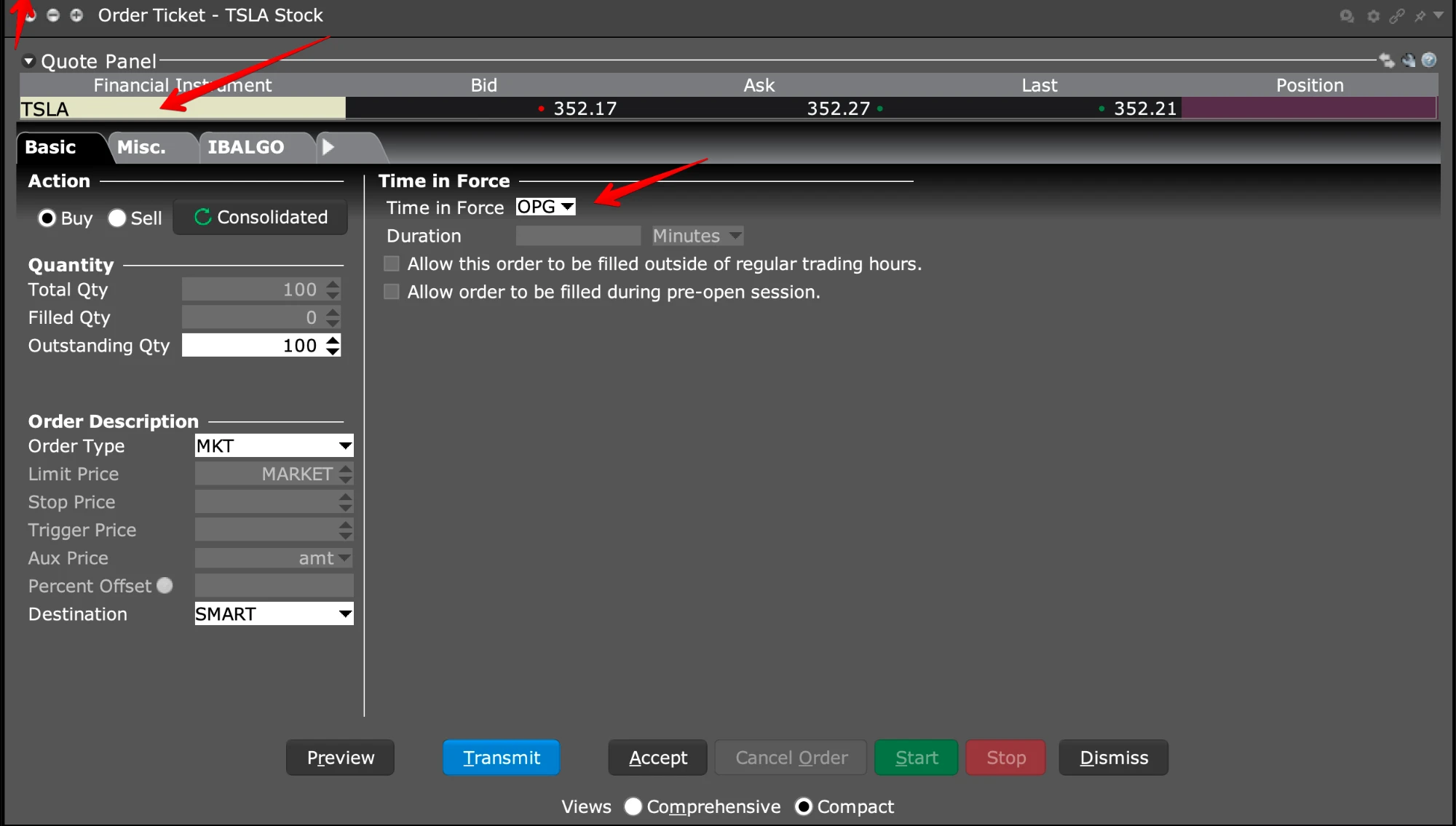Open the gear settings icon in title bar
This screenshot has height=826, width=1456.
(x=1374, y=16)
